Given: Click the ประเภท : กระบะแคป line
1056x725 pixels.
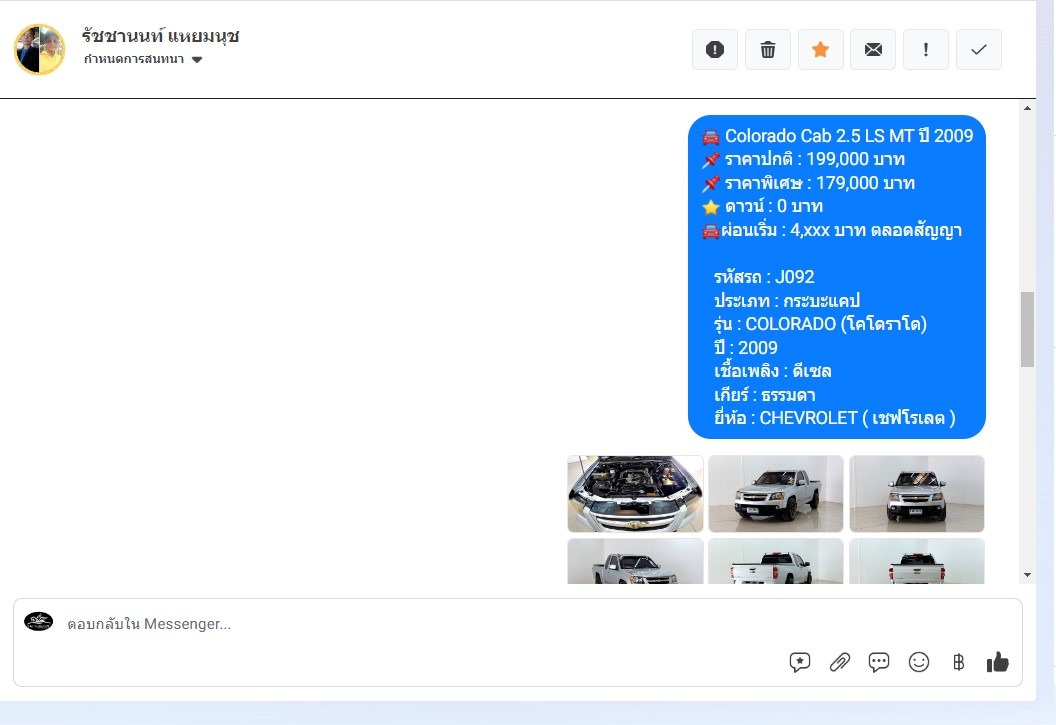Looking at the screenshot, I should coord(787,300).
